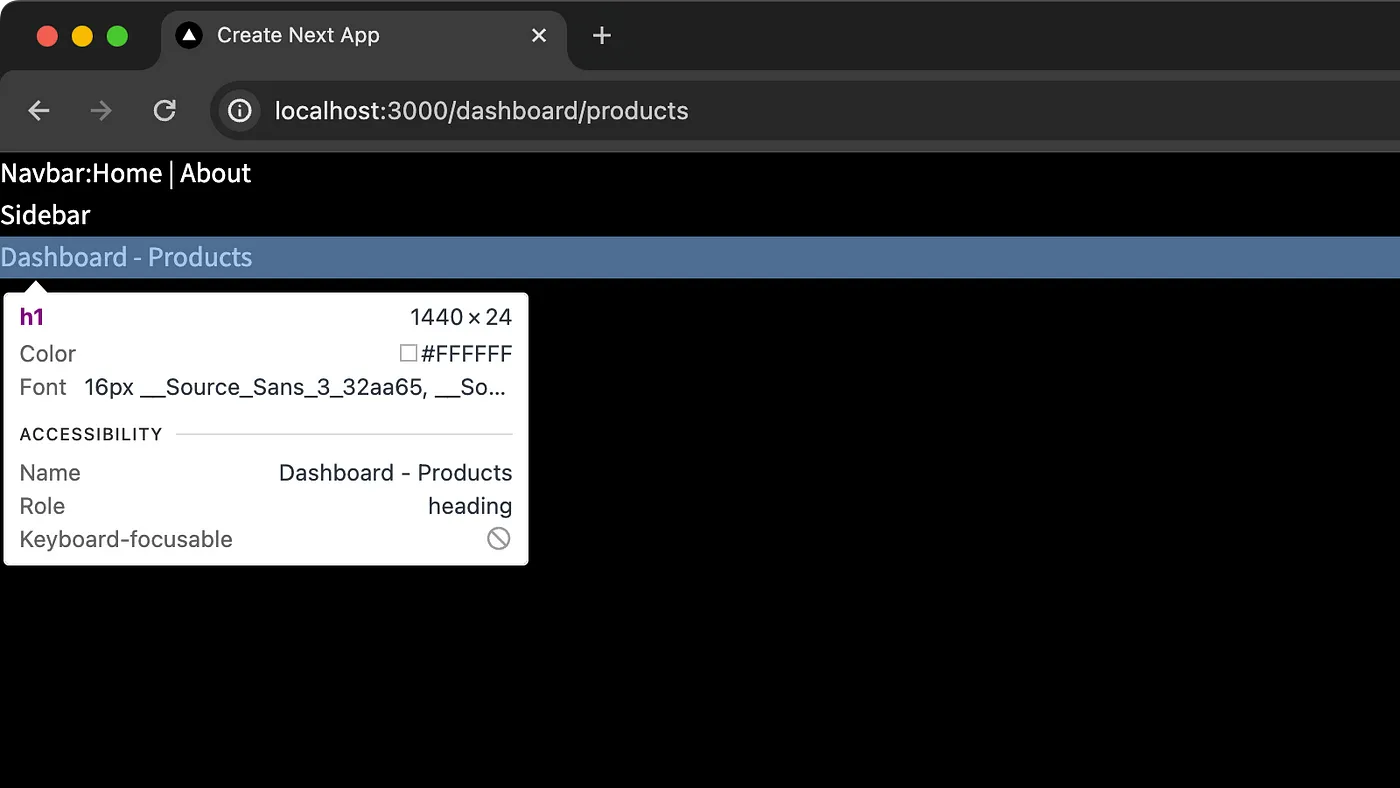Open the About link in the navbar
Viewport: 1400px width, 788px height.
(215, 173)
